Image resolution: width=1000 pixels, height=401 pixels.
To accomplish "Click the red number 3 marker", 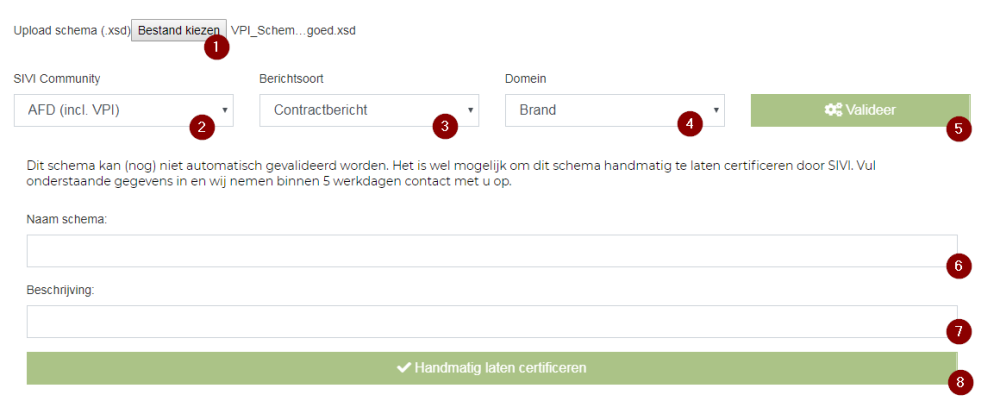I will [444, 126].
